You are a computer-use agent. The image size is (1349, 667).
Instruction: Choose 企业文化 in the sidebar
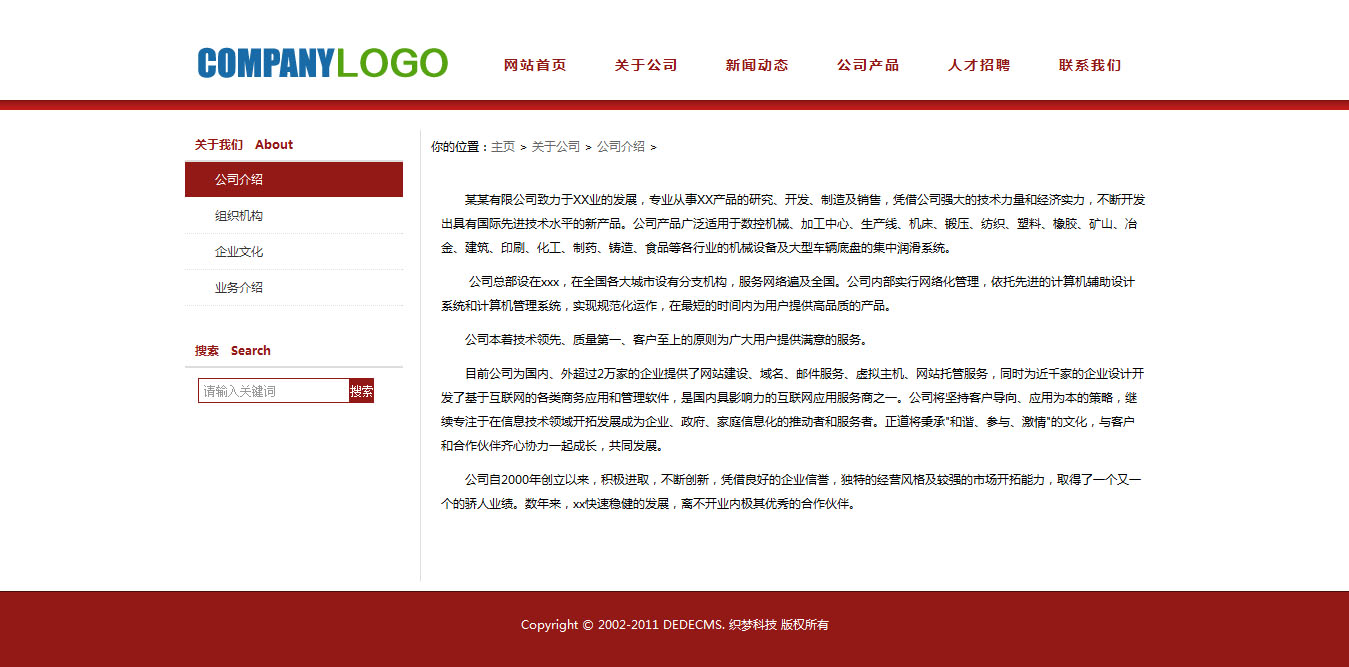point(239,252)
